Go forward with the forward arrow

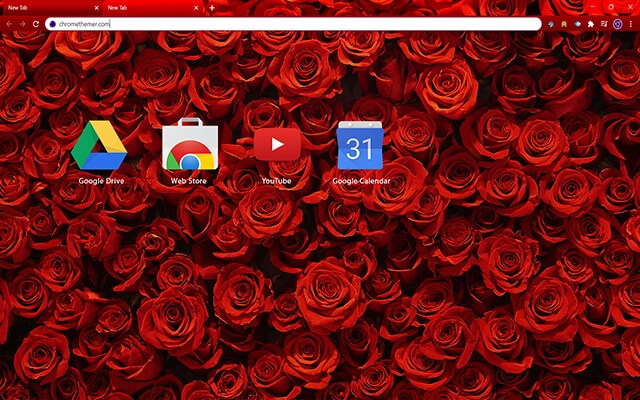22,24
